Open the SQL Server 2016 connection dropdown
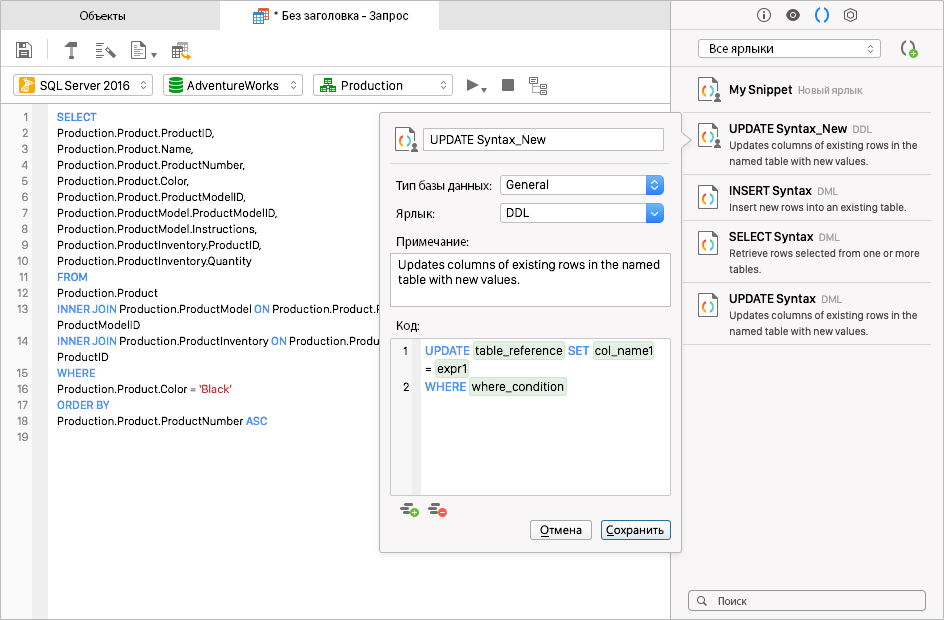Viewport: 944px width, 620px height. [83, 85]
